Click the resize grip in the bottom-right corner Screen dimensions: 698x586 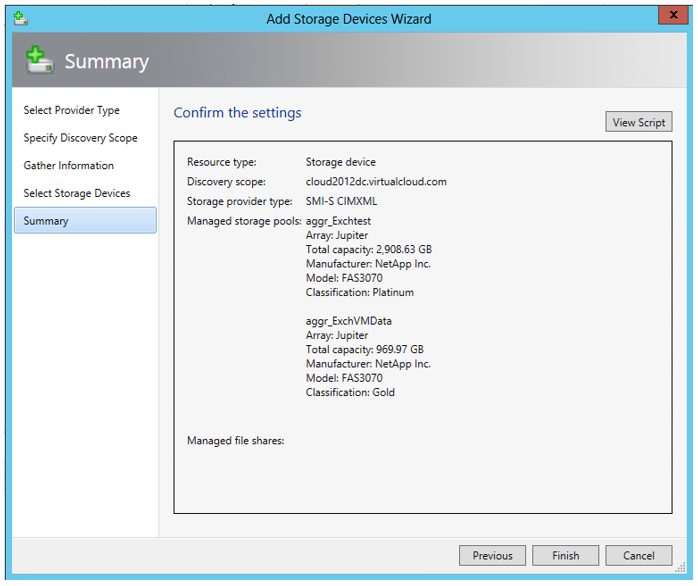pyautogui.click(x=681, y=568)
